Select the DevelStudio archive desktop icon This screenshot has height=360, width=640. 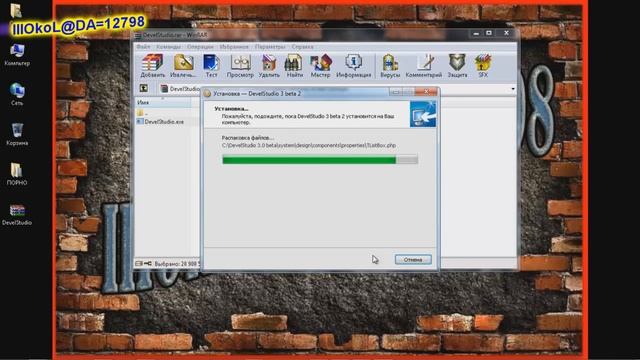click(17, 215)
